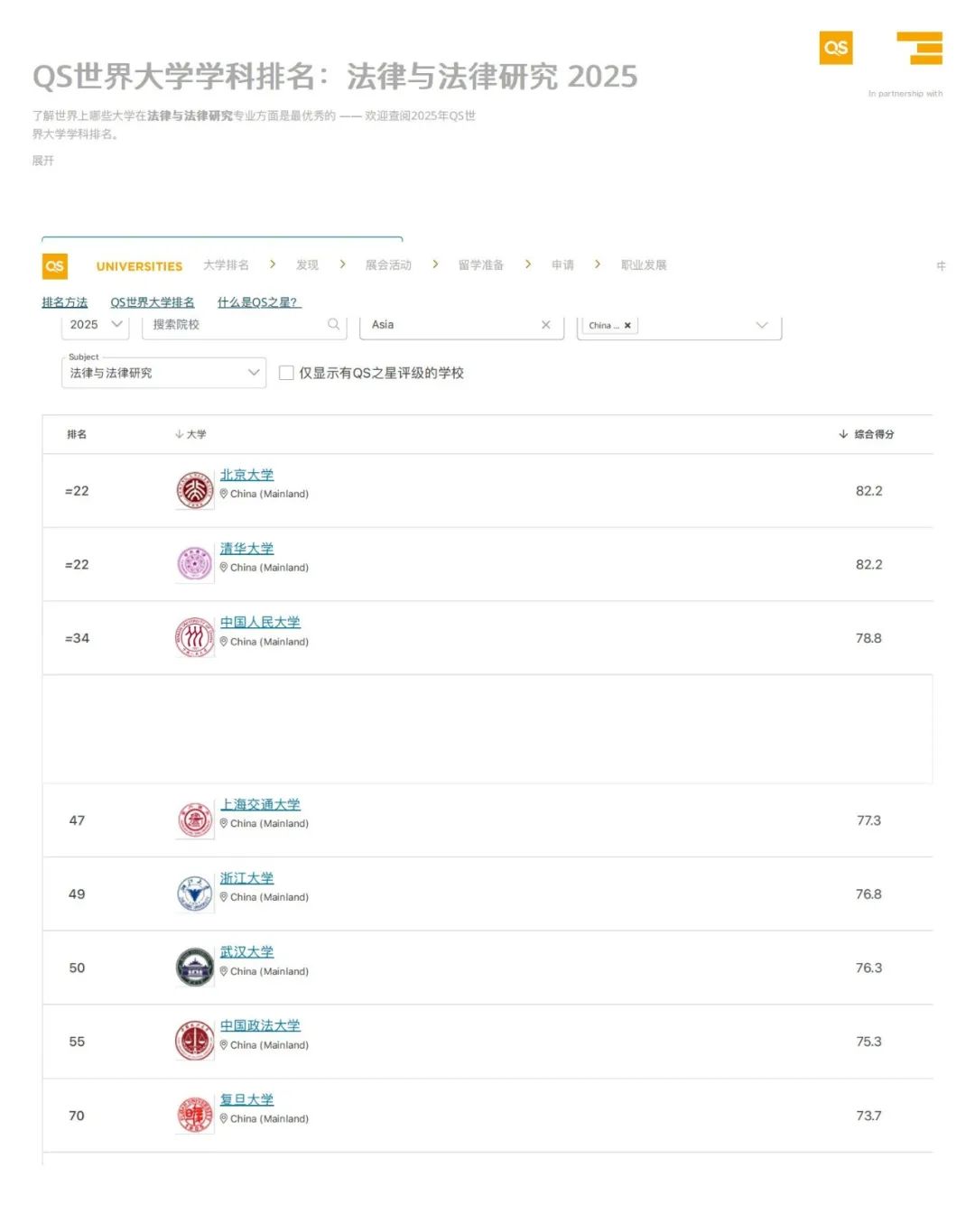Click the 排名 column header

tap(77, 434)
